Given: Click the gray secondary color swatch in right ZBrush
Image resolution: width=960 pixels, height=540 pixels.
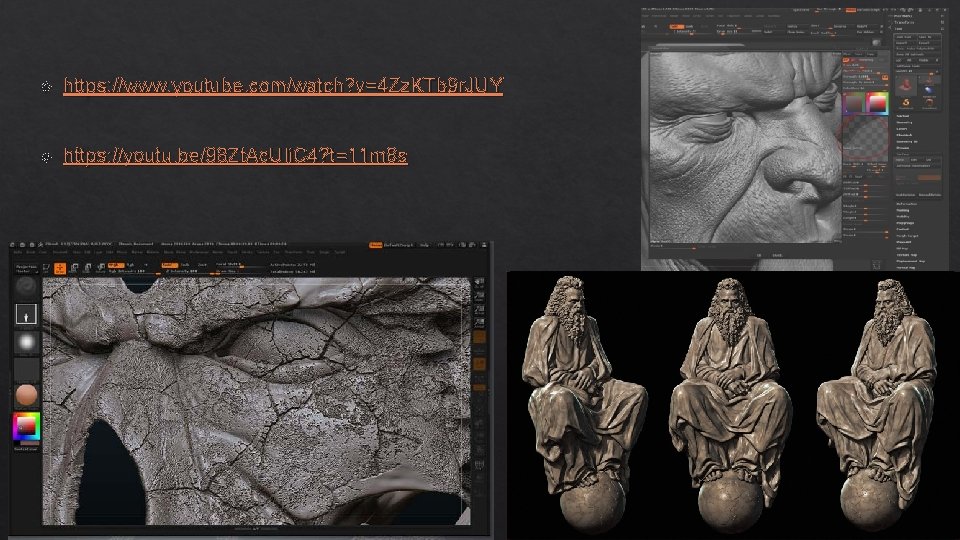Looking at the screenshot, I should pos(853,103).
